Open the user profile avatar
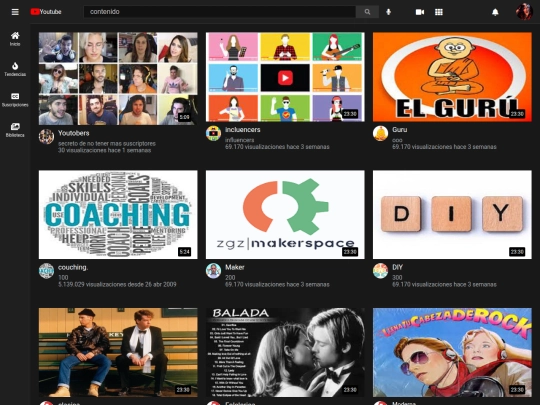This screenshot has width=540, height=405. pyautogui.click(x=524, y=12)
